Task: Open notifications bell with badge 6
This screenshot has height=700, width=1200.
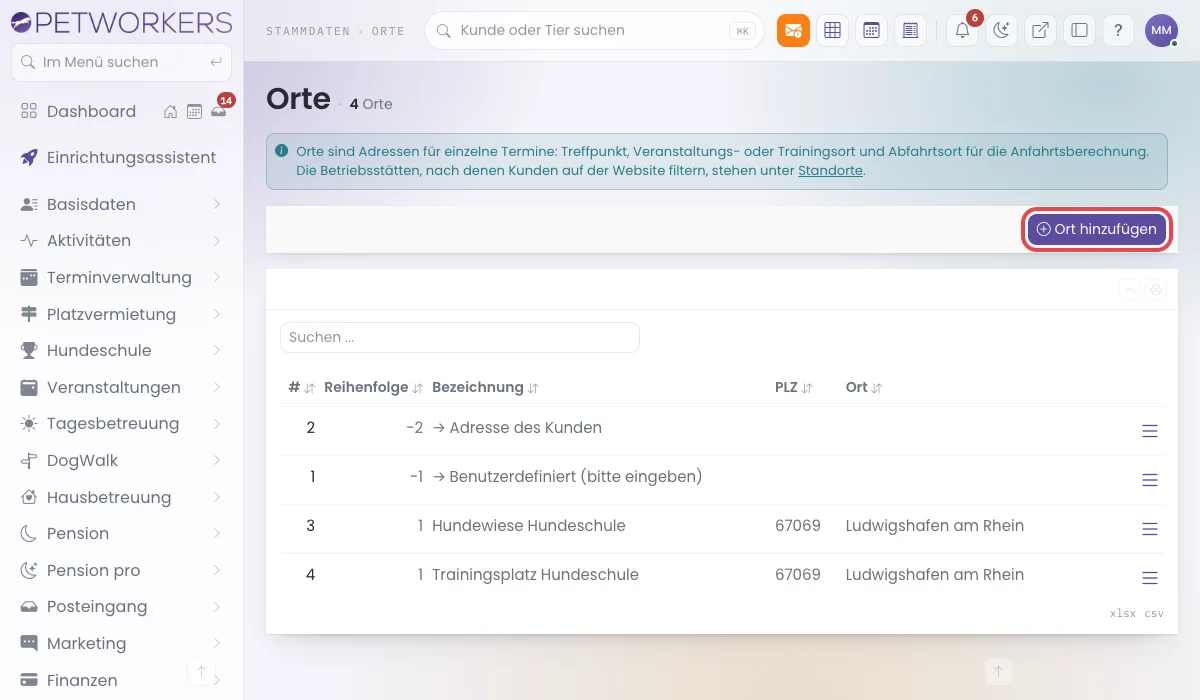Action: pyautogui.click(x=963, y=31)
